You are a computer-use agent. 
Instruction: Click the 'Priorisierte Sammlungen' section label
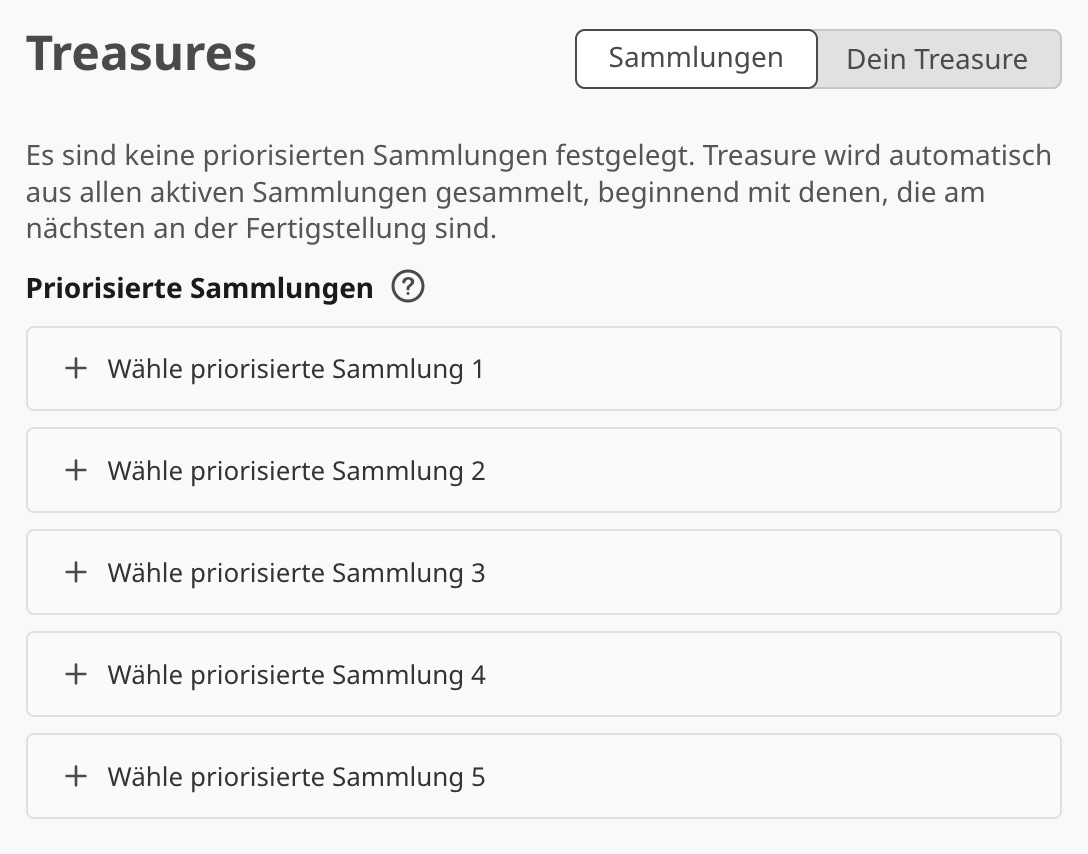[x=199, y=288]
